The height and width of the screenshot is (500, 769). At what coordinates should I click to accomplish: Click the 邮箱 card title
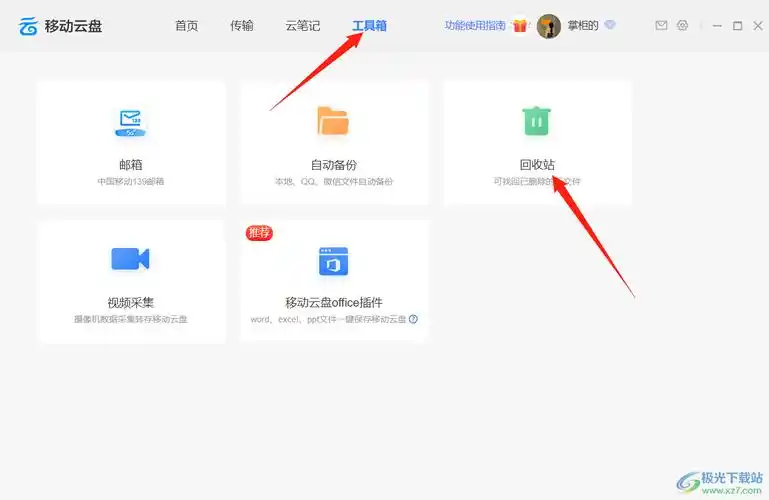pos(130,165)
